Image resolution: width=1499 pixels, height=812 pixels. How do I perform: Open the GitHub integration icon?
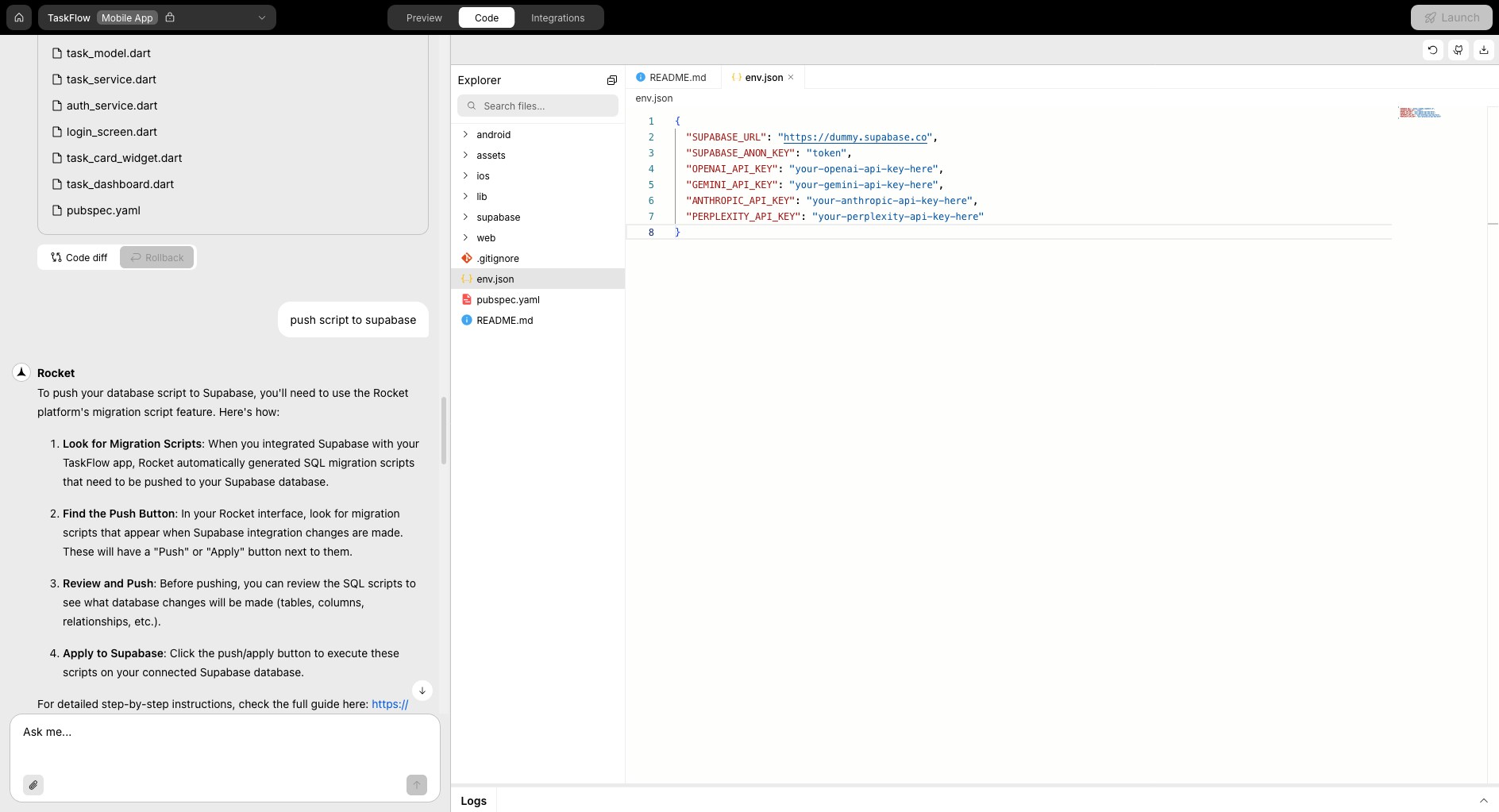(x=1459, y=49)
